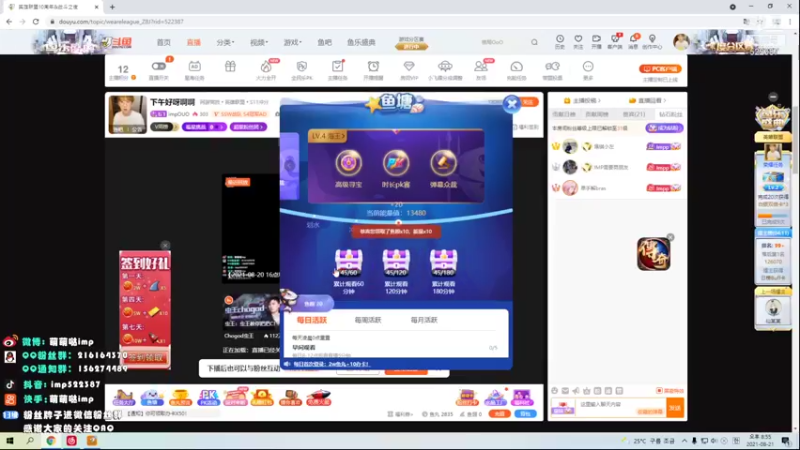Viewport: 800px width, 450px height.
Task: Switch to the 每周活跃 tab
Action: [x=368, y=320]
